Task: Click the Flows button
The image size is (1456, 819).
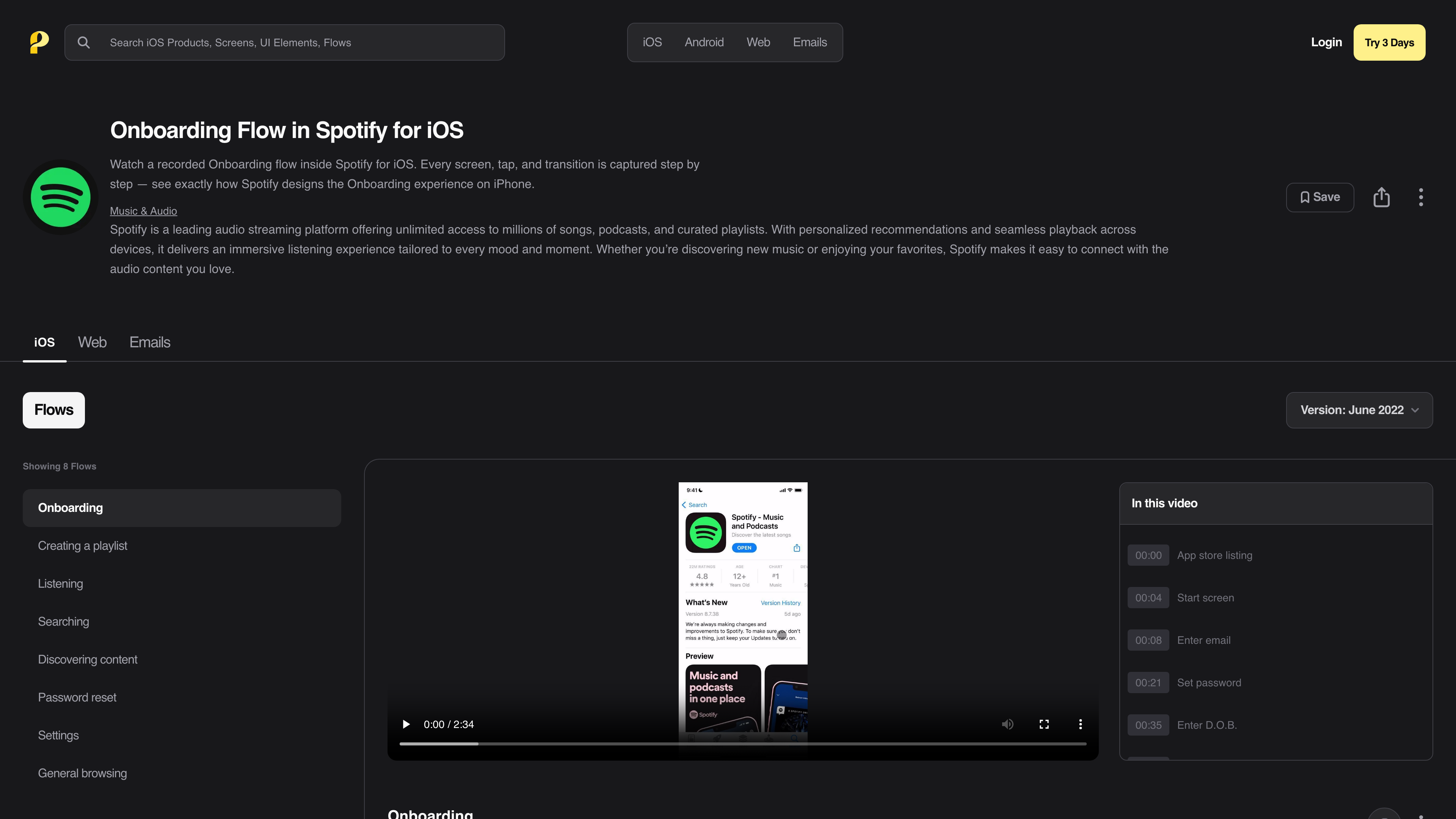Action: (54, 410)
